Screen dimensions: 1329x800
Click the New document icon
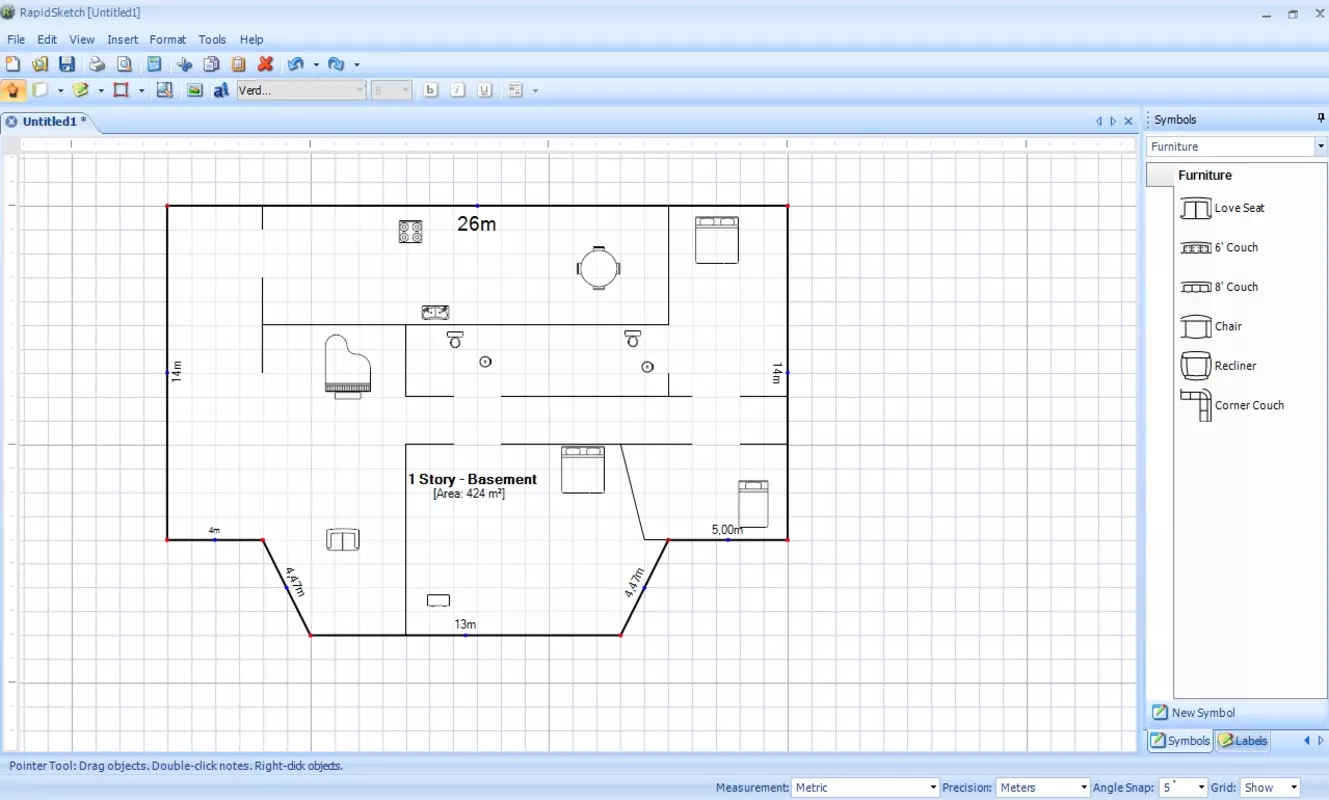click(x=13, y=64)
